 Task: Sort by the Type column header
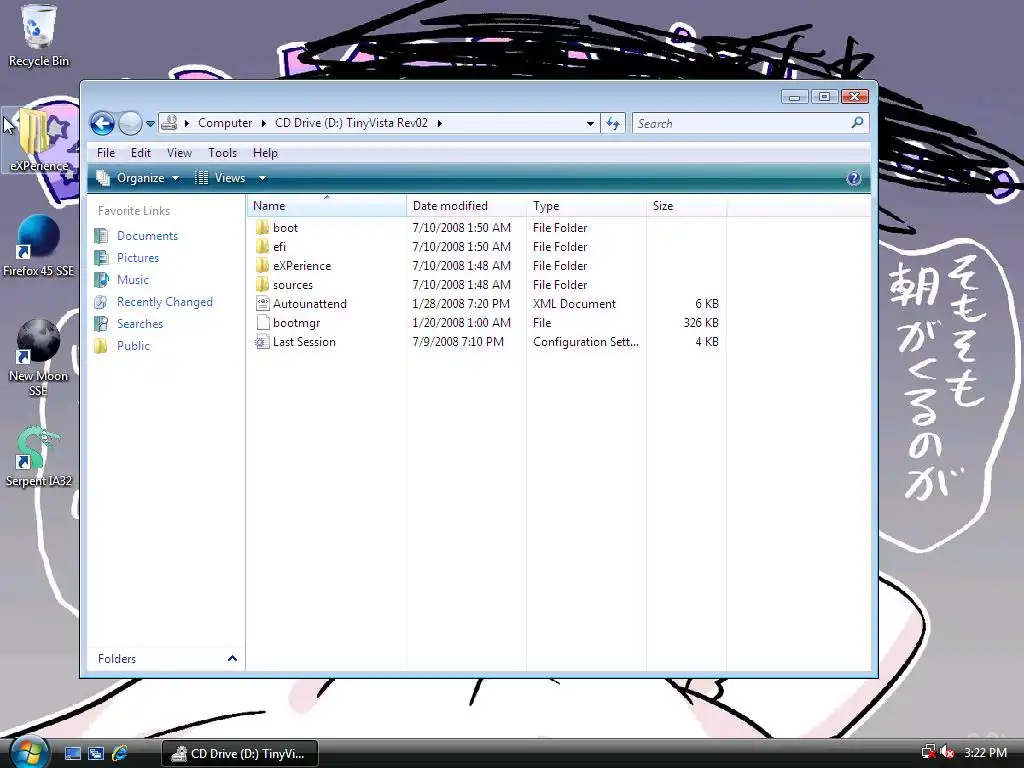586,206
